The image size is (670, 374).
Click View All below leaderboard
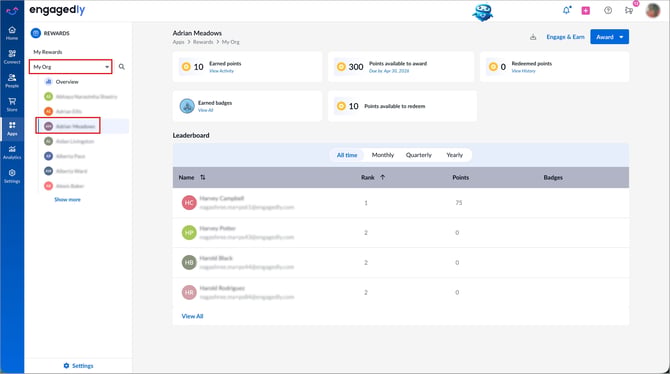coord(192,316)
